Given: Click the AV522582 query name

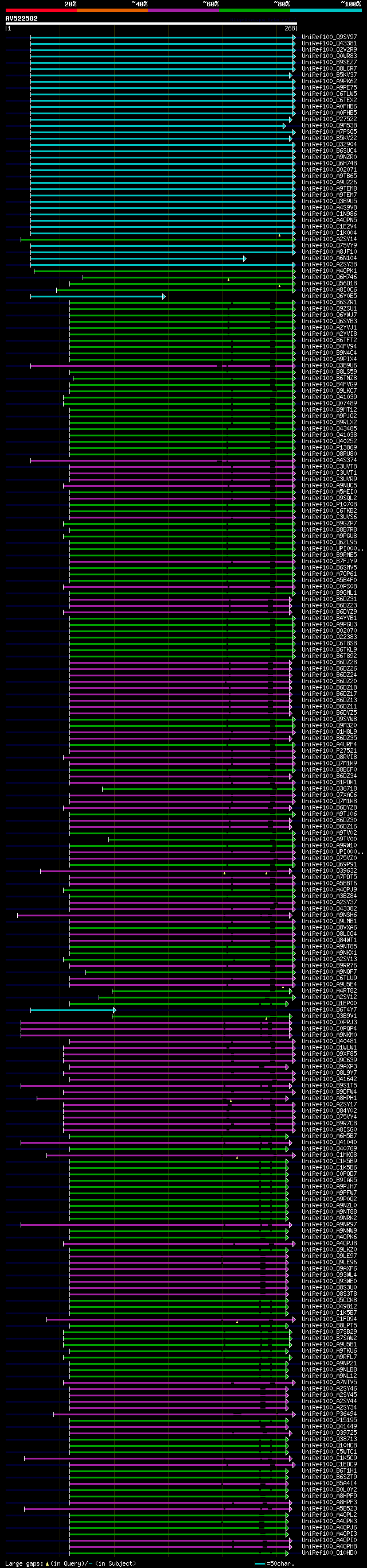Looking at the screenshot, I should 21,18.
